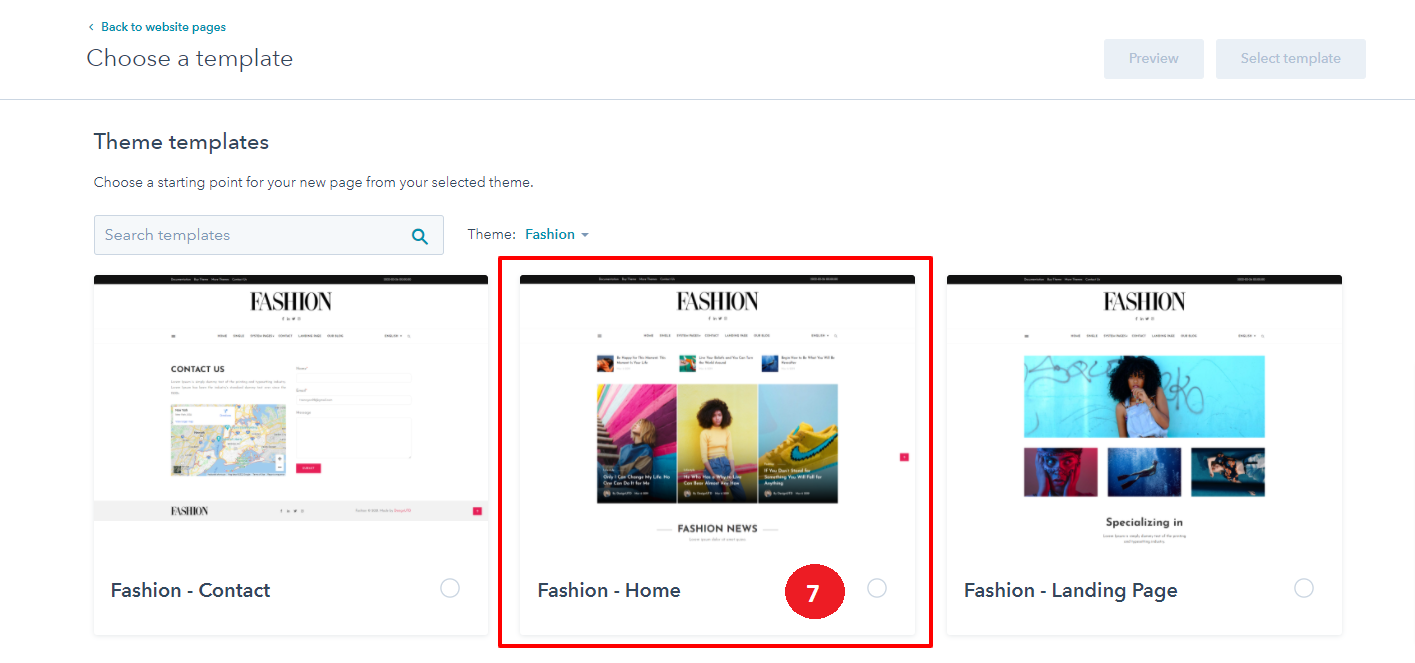Click the FASHION logo in Contact preview
The width and height of the screenshot is (1415, 663).
coord(291,301)
